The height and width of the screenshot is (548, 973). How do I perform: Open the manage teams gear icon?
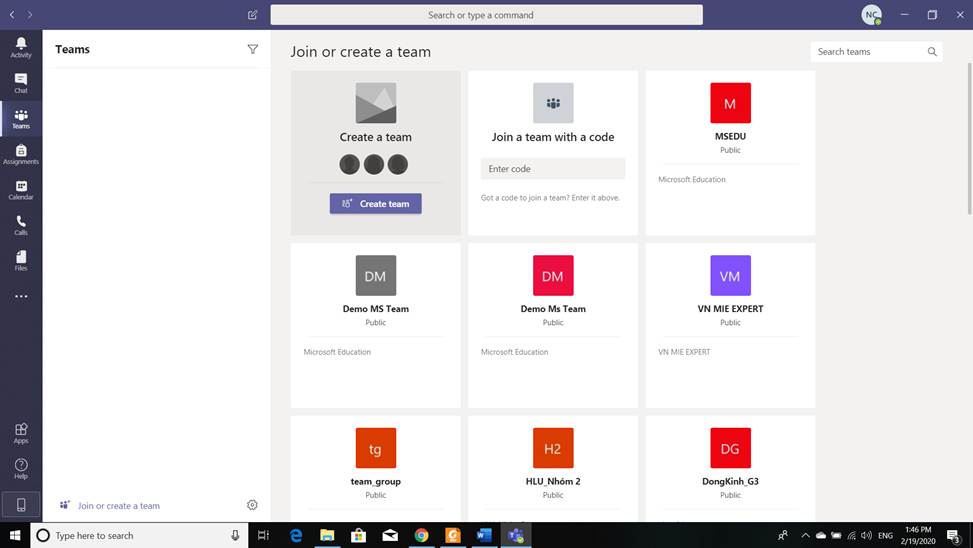pos(252,505)
